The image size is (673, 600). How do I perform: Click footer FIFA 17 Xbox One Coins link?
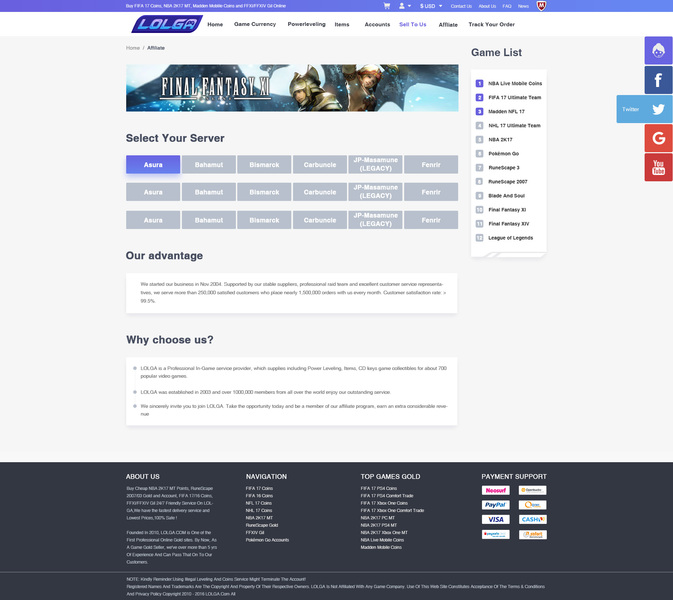click(x=384, y=503)
